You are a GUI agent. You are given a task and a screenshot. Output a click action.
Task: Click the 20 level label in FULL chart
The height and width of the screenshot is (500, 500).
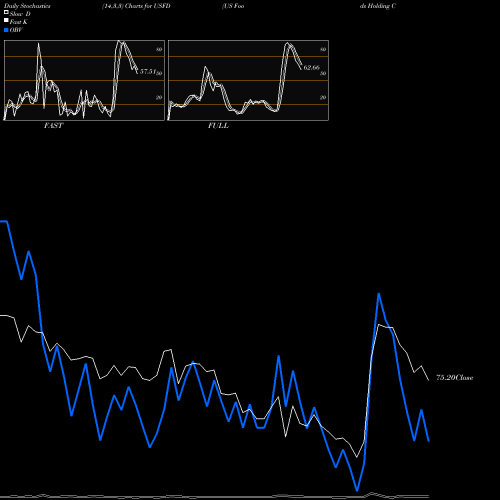pos(323,97)
